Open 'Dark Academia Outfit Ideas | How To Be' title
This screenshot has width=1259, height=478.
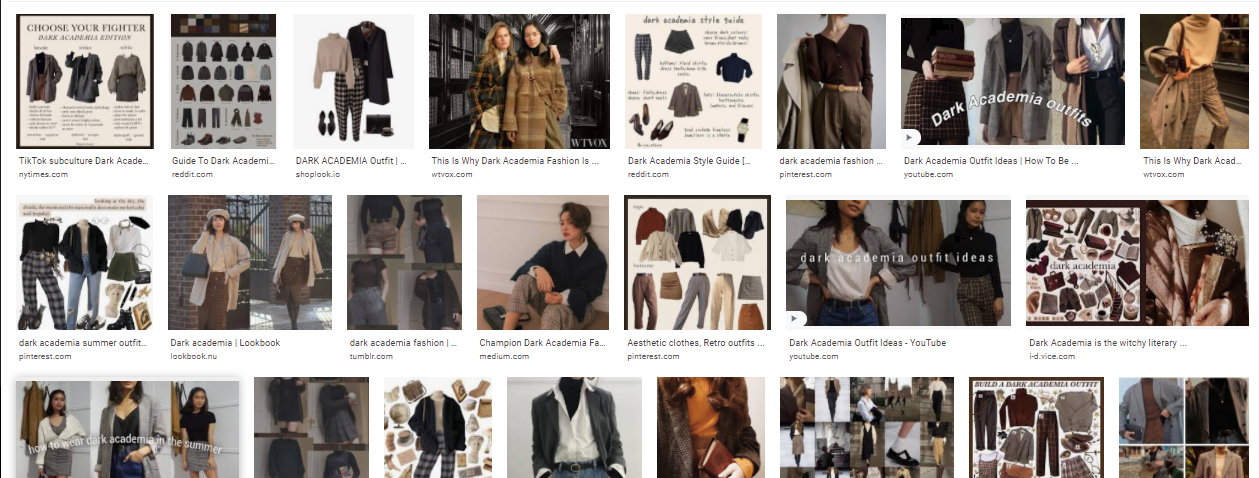click(1011, 160)
